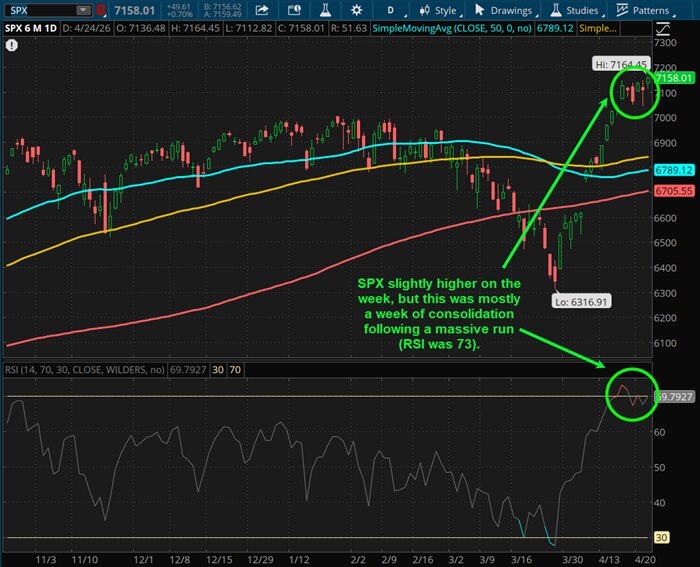Click the D: 4/24/26 date readout
700x567 pixels.
(x=87, y=29)
